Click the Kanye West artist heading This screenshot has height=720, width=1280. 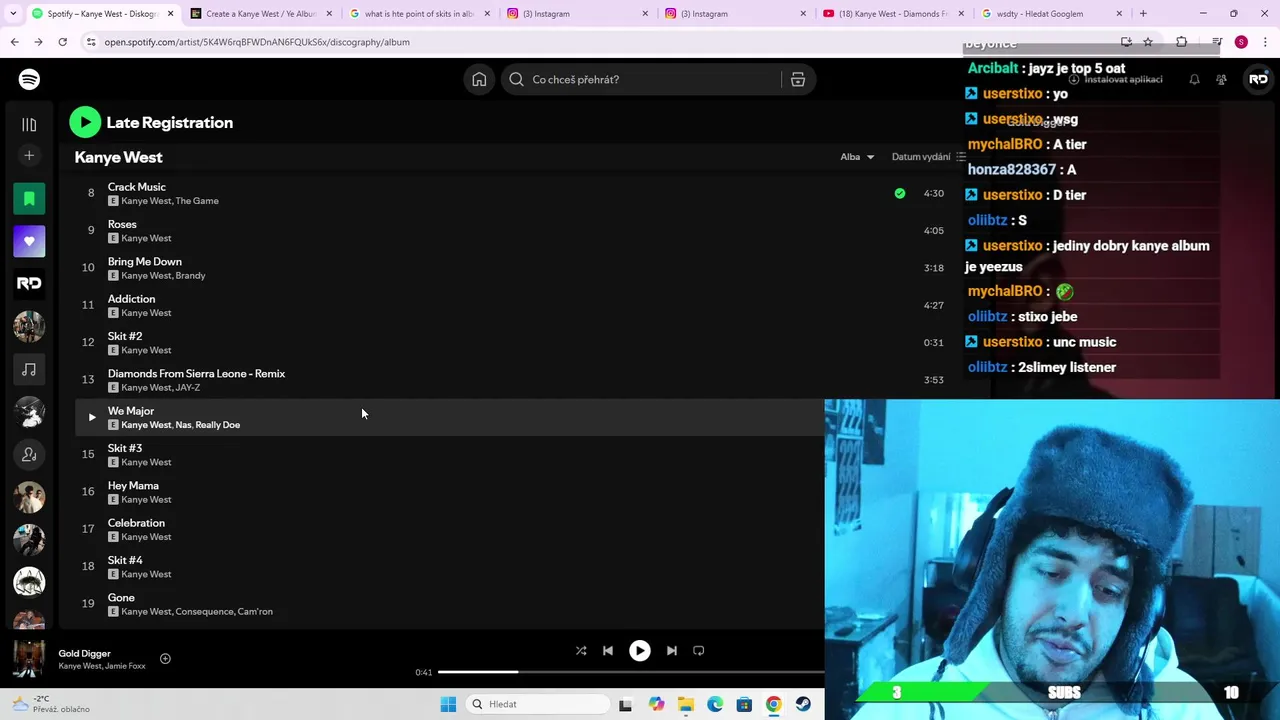118,157
